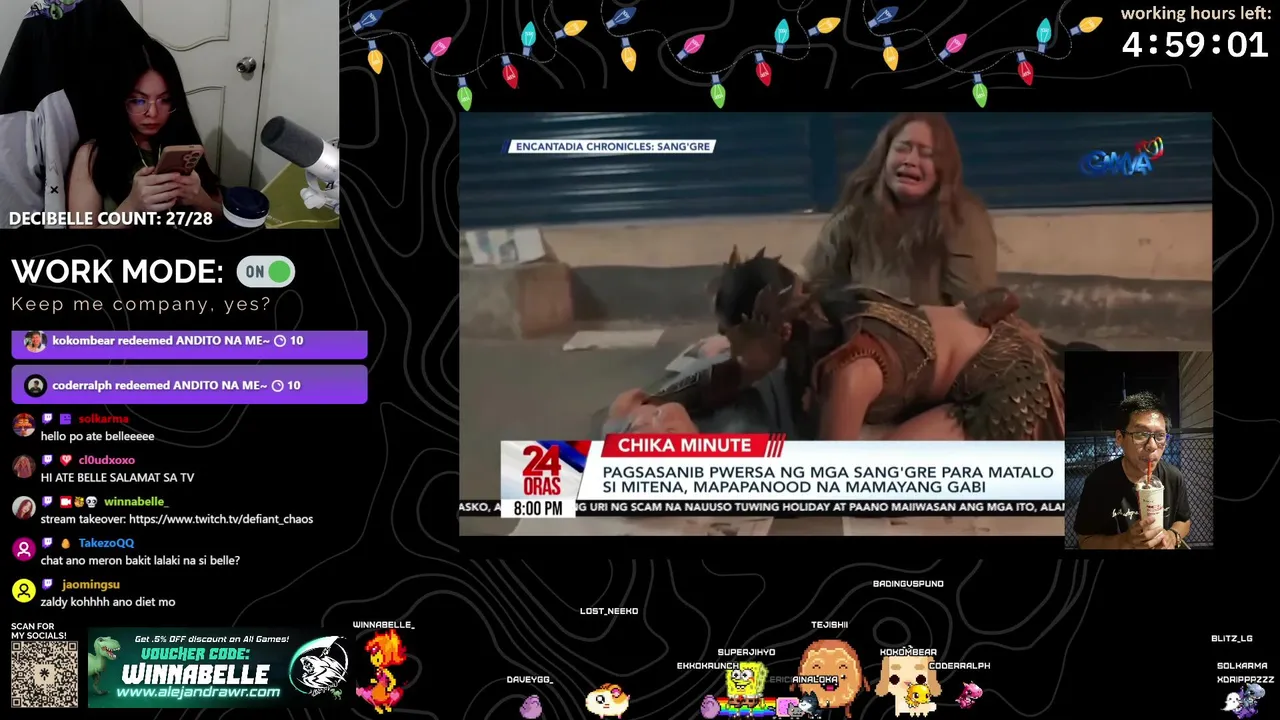Click the SOLKARMA name label at bottom right

pos(1242,666)
